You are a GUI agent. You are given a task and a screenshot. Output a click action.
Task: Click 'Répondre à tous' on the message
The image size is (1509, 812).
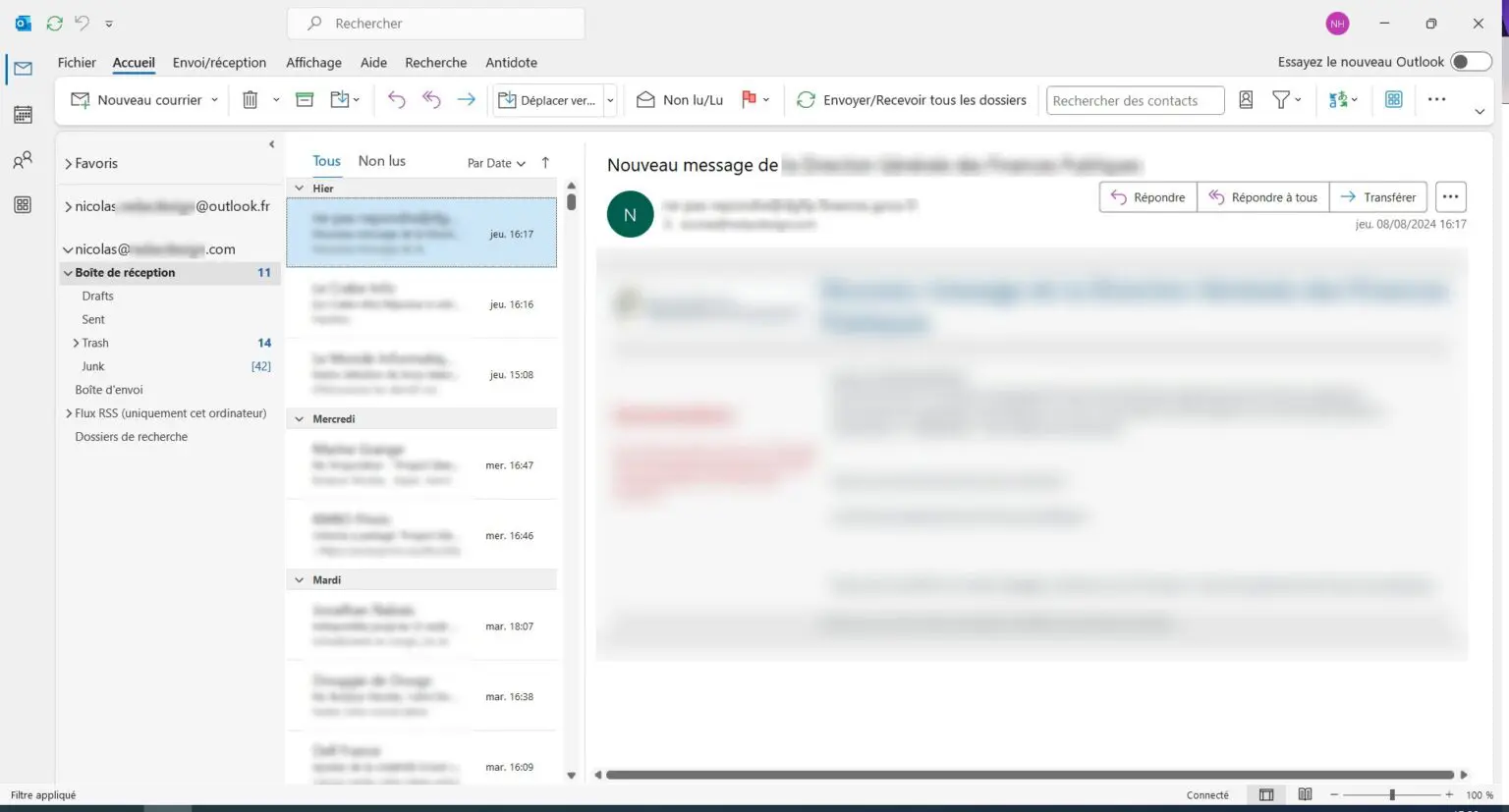tap(1263, 196)
